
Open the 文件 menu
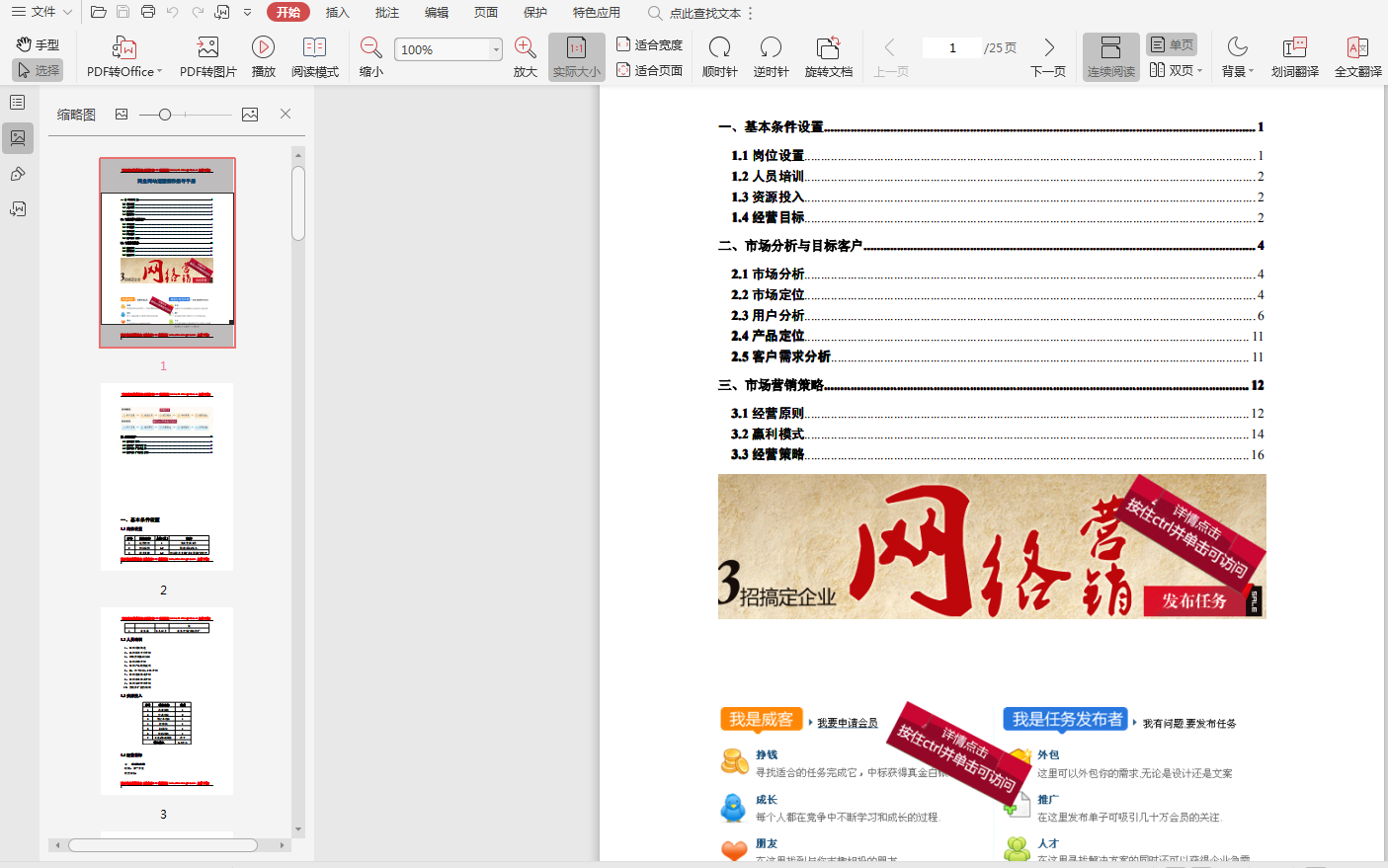[x=41, y=12]
